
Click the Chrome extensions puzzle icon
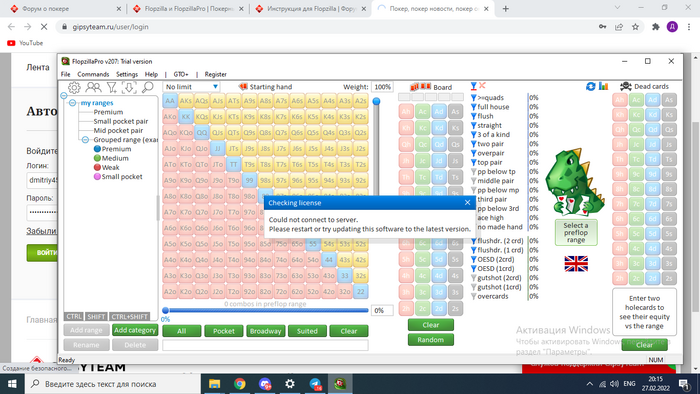click(656, 27)
